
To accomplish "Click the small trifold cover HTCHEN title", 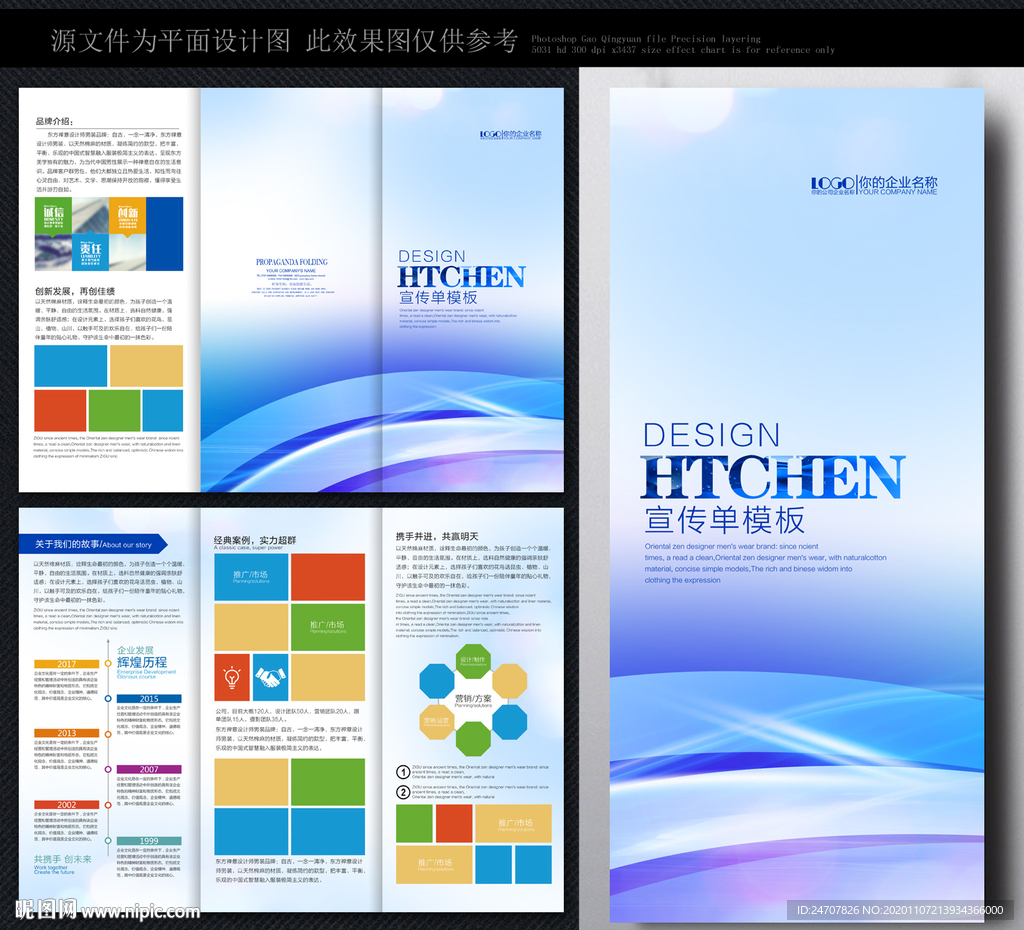I will pyautogui.click(x=462, y=277).
